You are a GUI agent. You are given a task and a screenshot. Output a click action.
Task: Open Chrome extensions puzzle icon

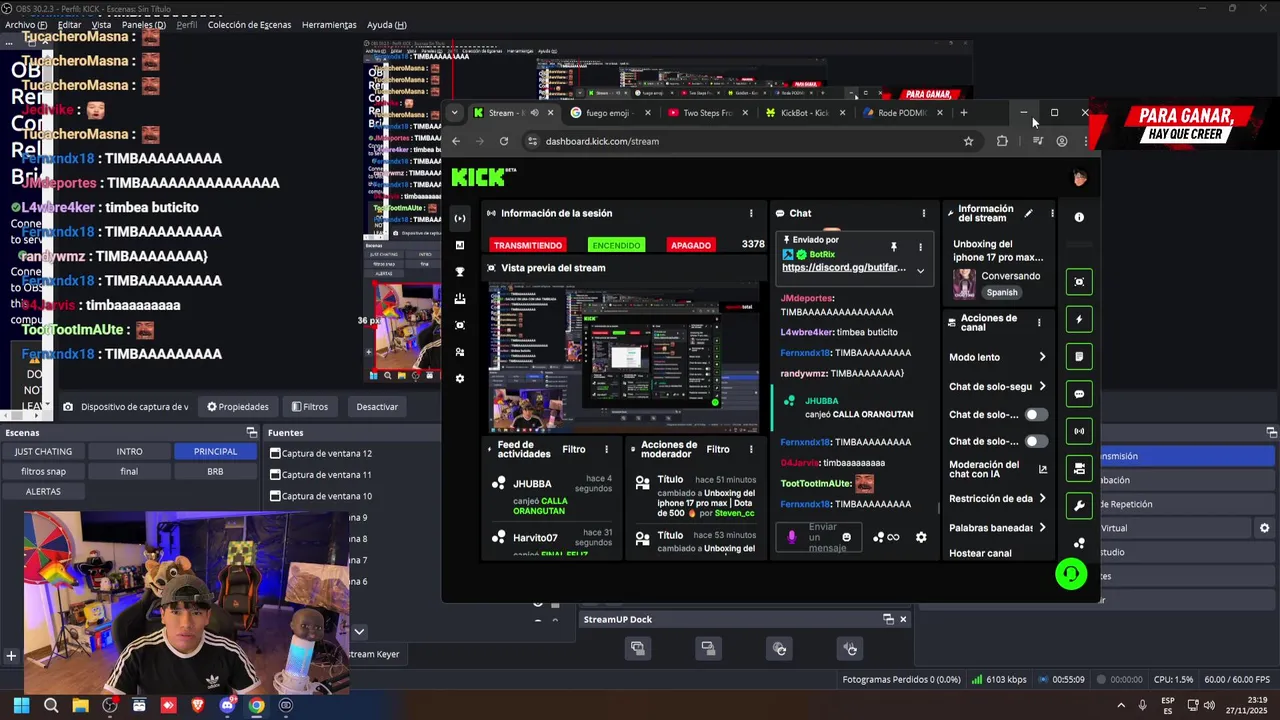[x=1002, y=141]
